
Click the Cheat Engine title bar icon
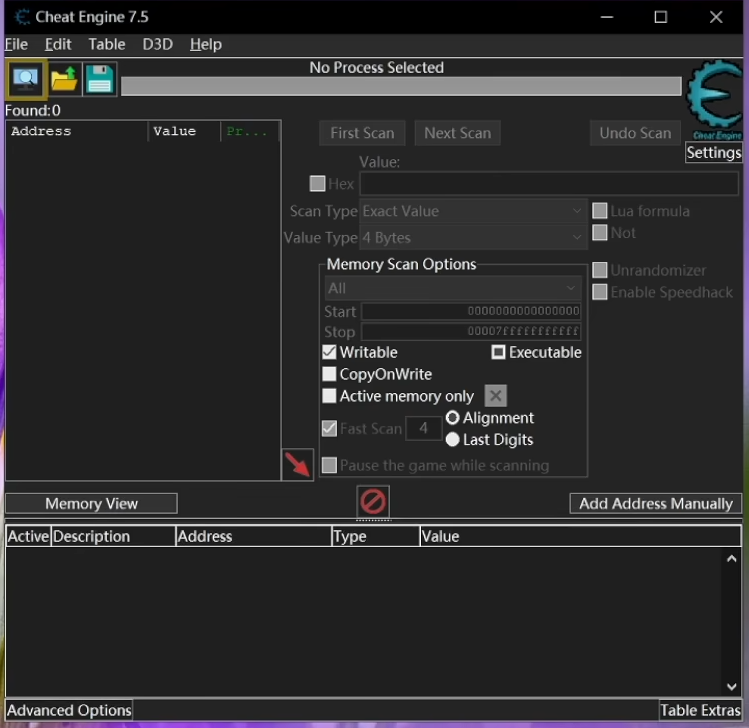pos(22,17)
